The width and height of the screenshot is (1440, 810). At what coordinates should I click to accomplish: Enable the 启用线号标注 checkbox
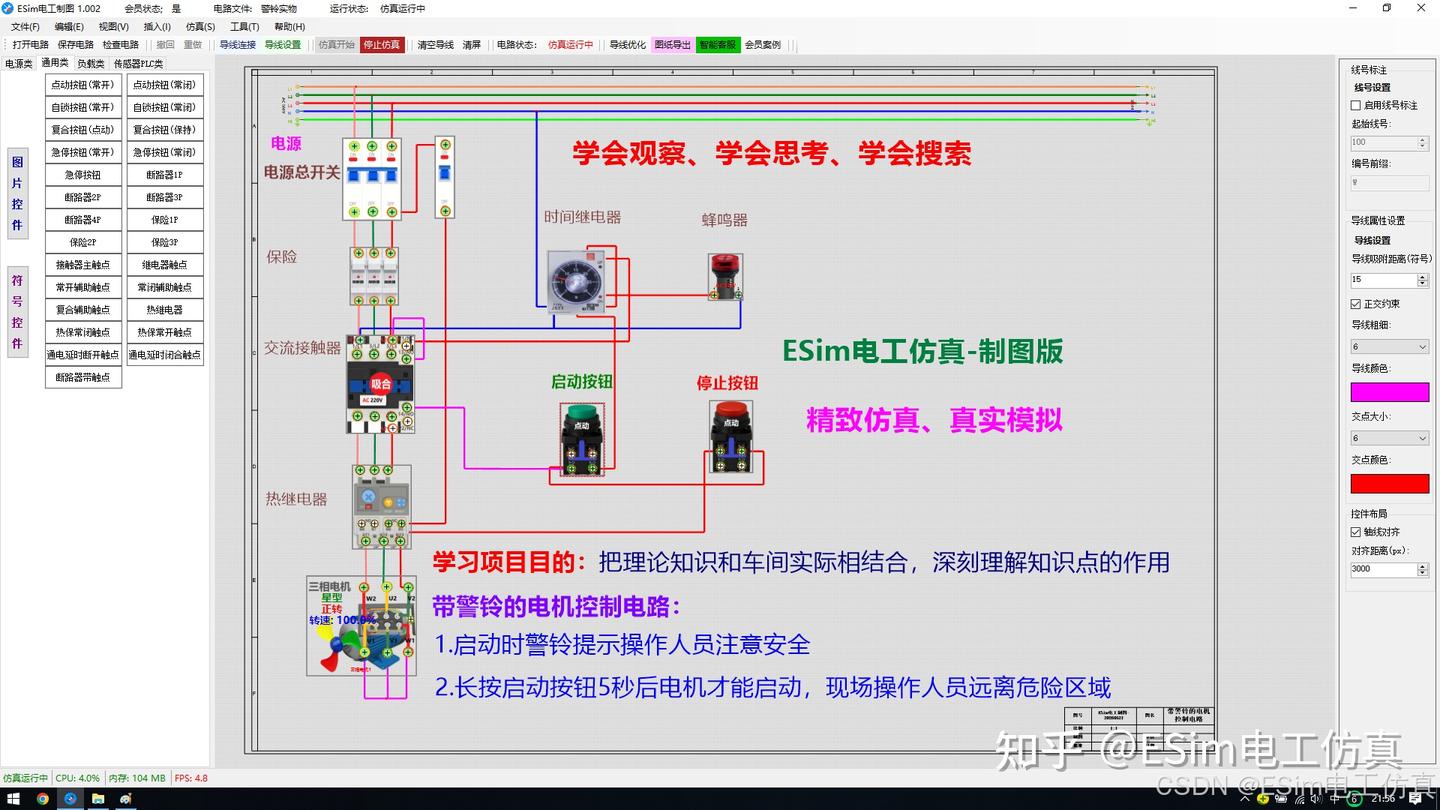[1356, 105]
